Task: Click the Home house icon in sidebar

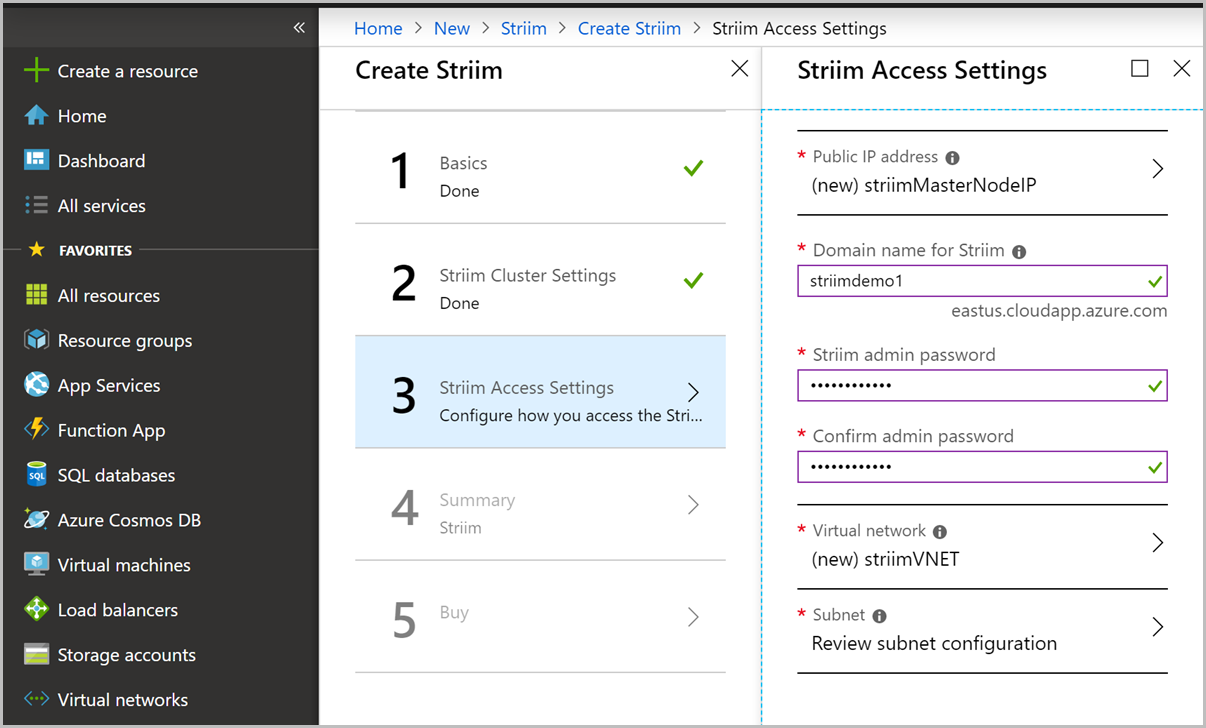Action: pos(36,115)
